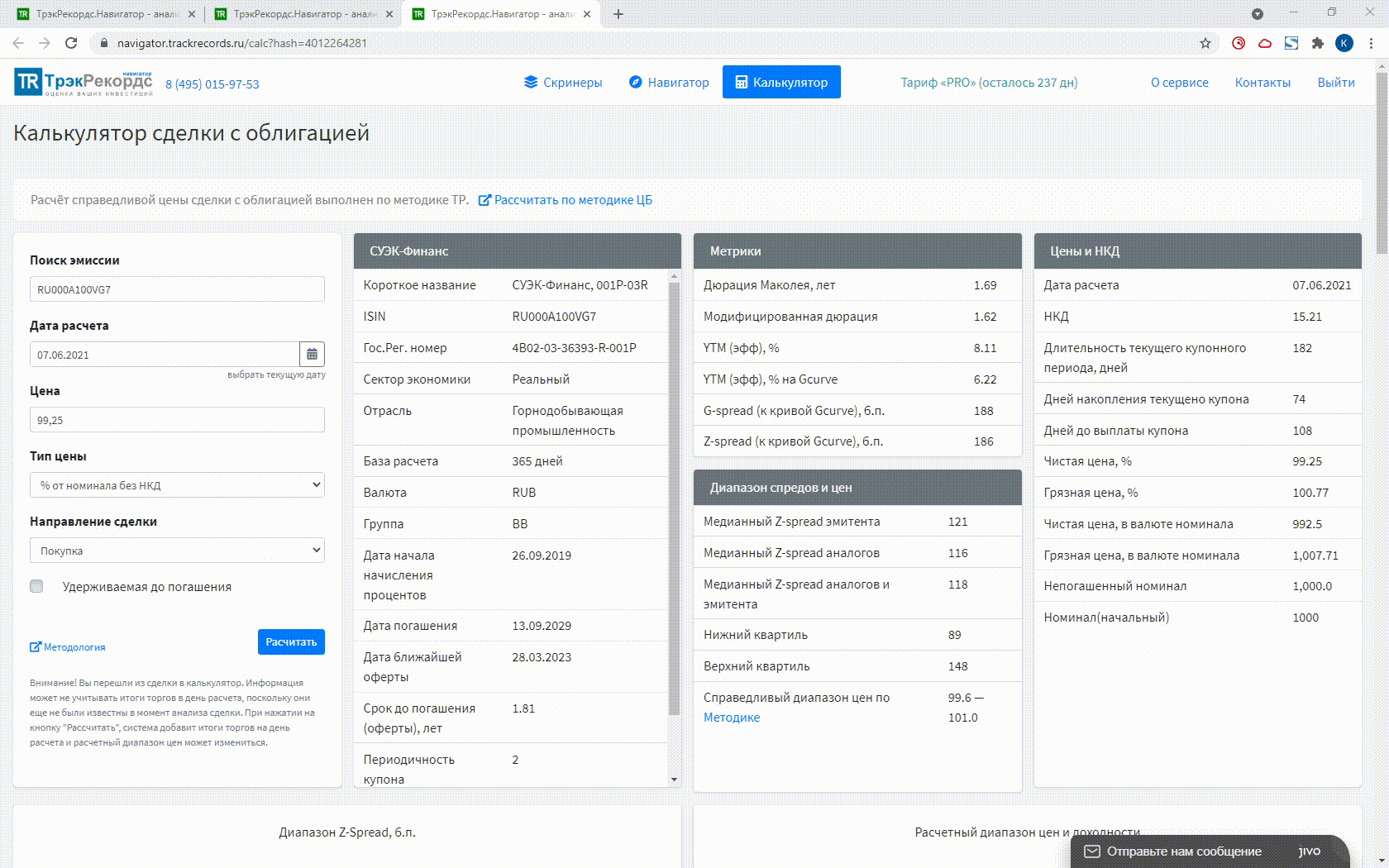Click the bond panel scroll-up arrow
Screen dimensions: 1389x868
click(674, 276)
